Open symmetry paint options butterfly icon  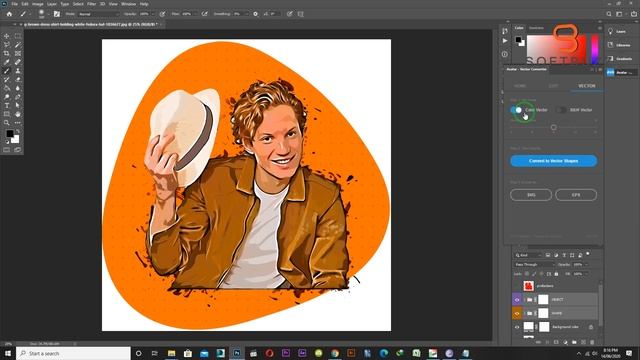[301, 14]
